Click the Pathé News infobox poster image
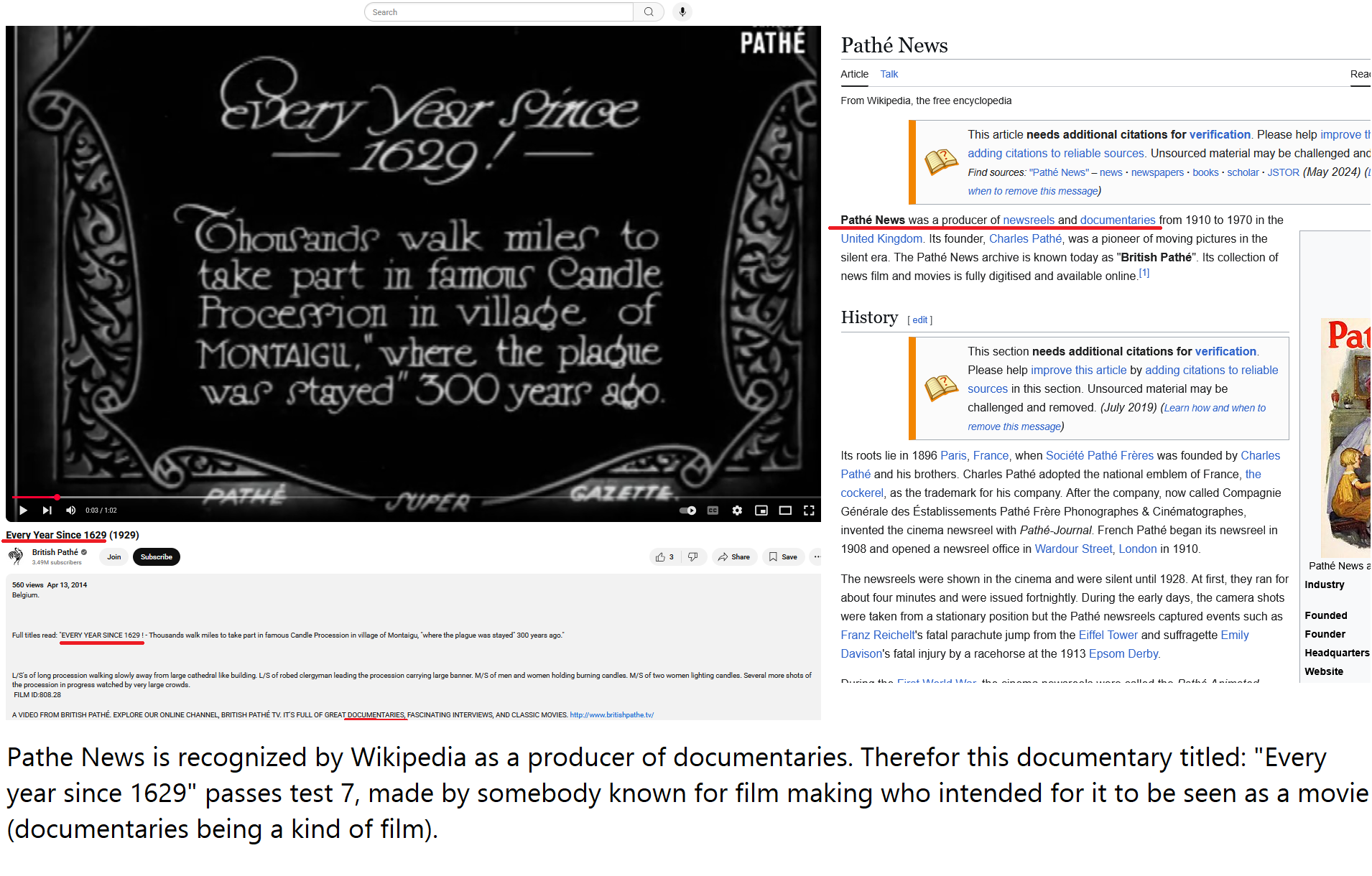The height and width of the screenshot is (876, 1372). [1345, 437]
